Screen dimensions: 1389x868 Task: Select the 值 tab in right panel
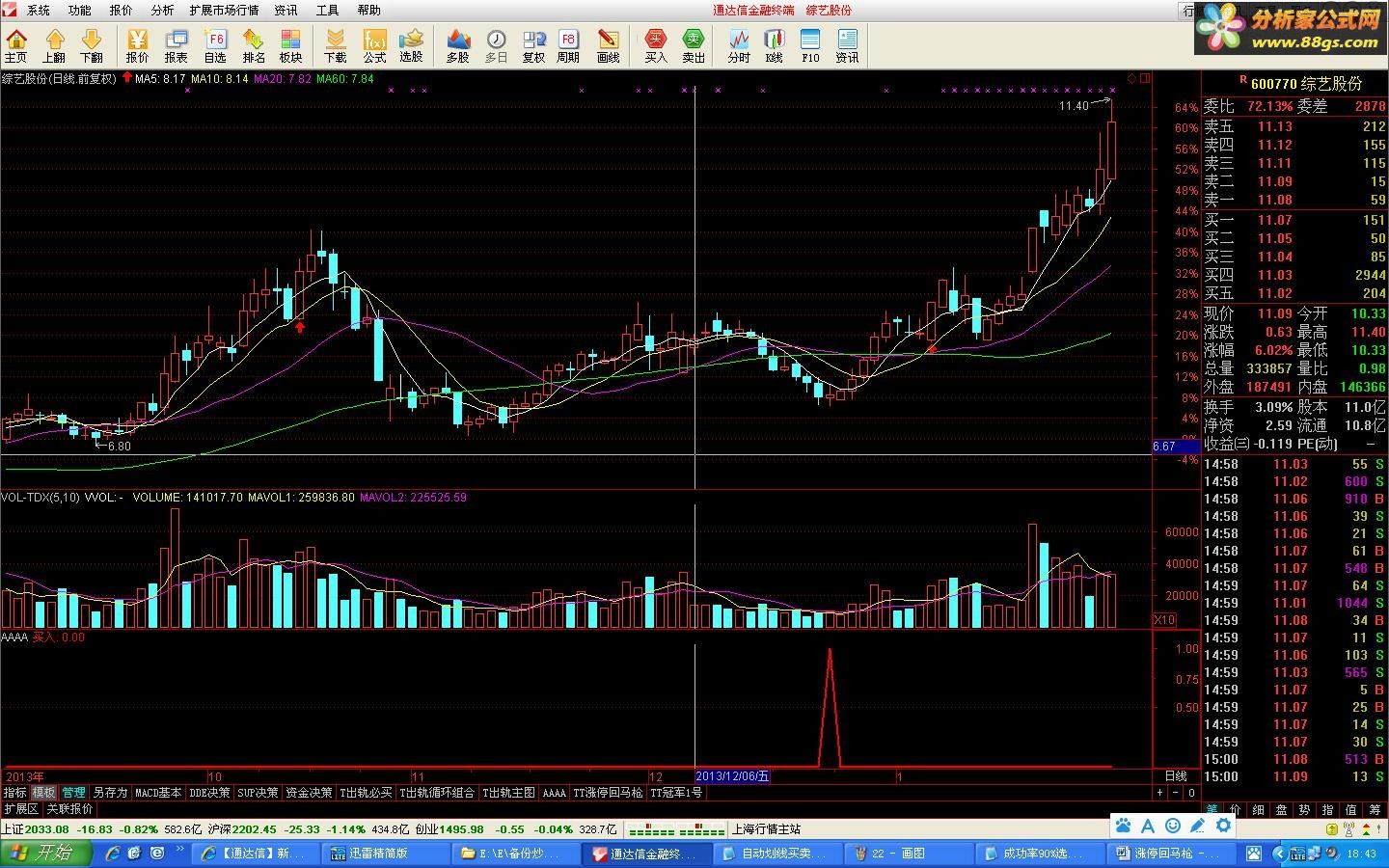coord(1351,809)
